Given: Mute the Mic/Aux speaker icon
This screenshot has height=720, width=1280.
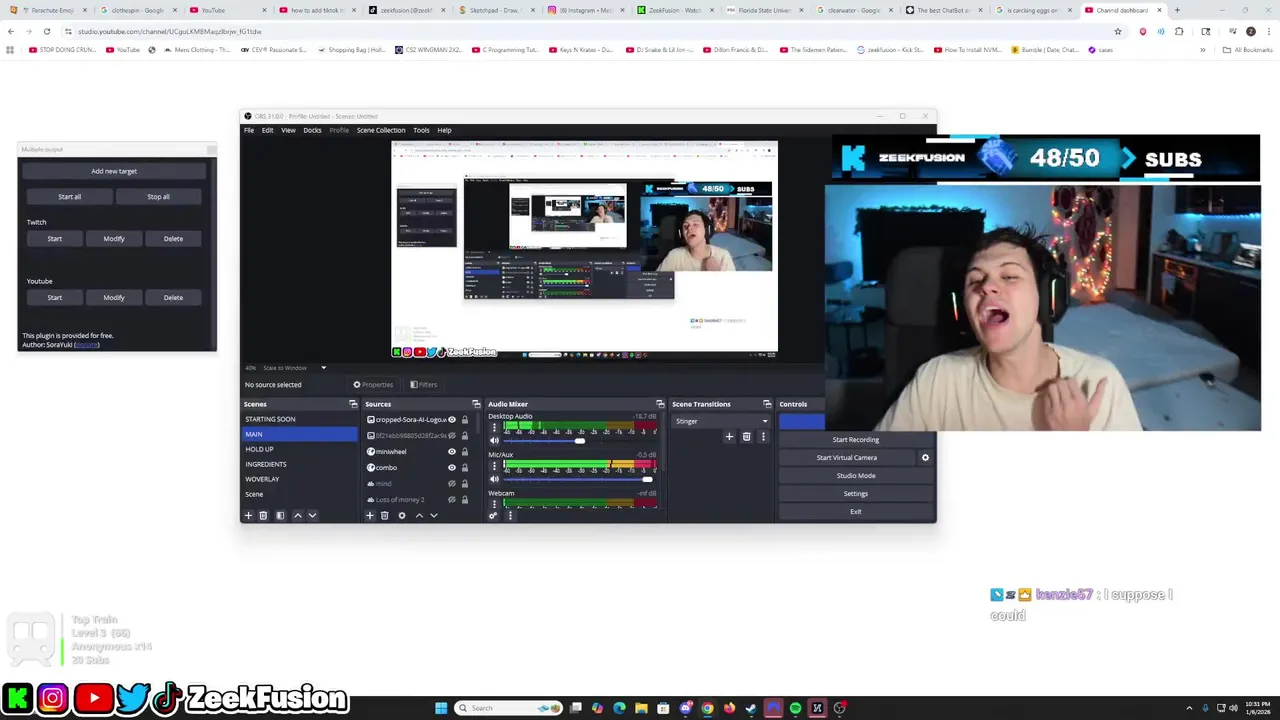Looking at the screenshot, I should coord(494,479).
